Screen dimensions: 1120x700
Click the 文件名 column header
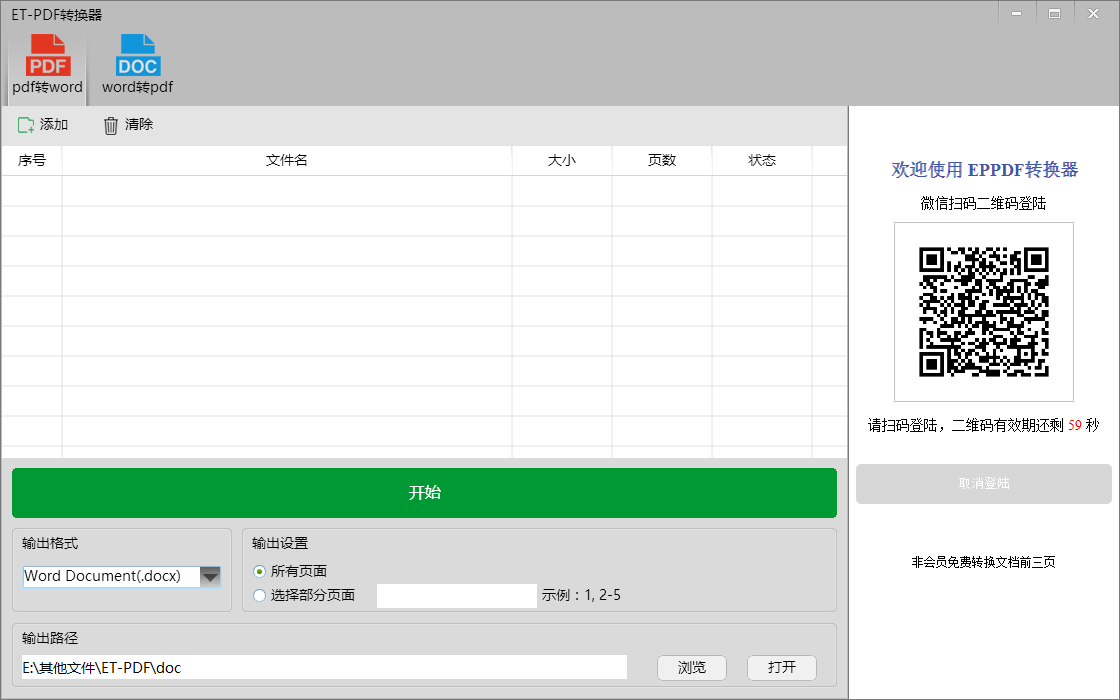pyautogui.click(x=287, y=160)
